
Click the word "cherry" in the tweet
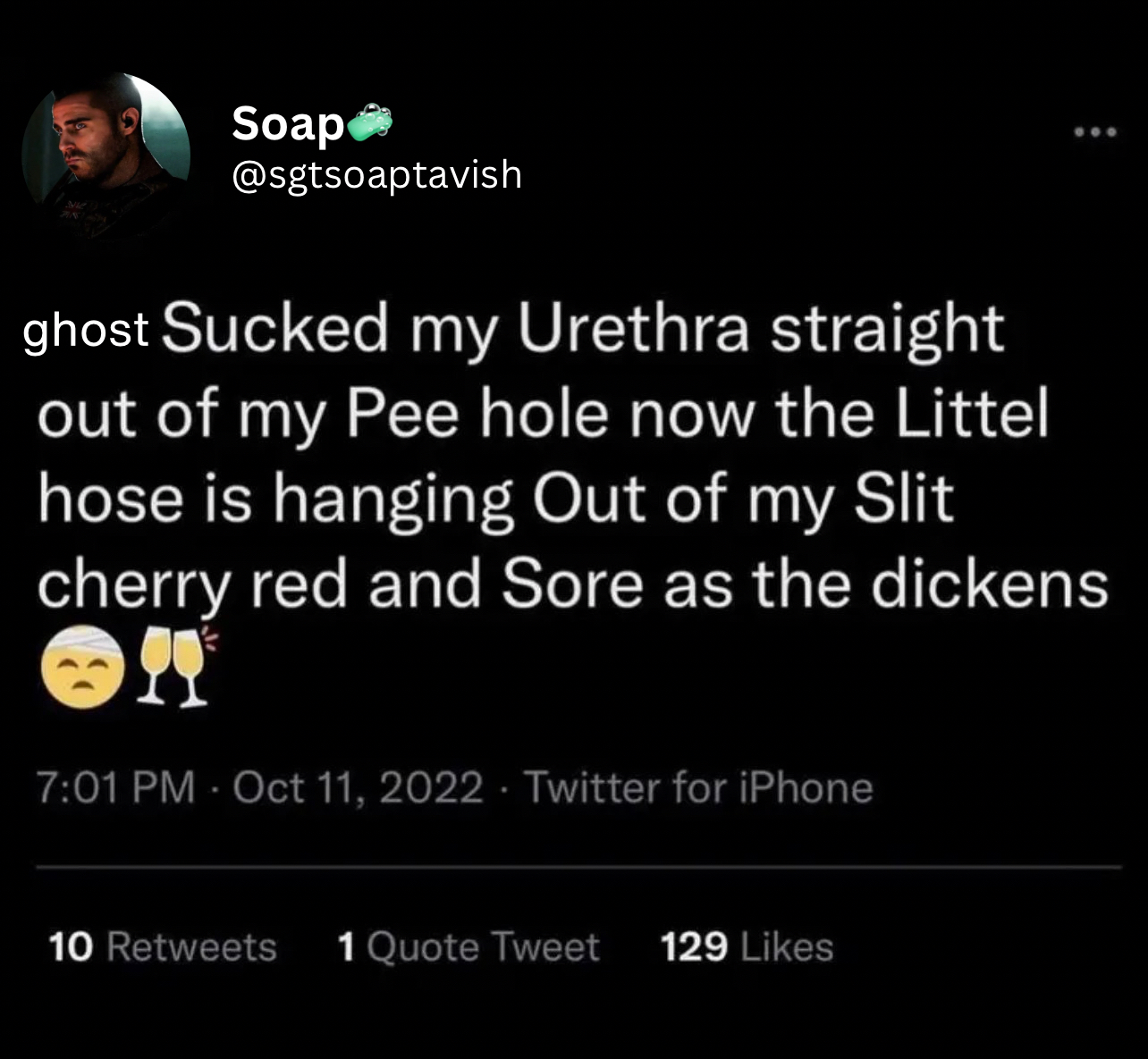[x=134, y=584]
